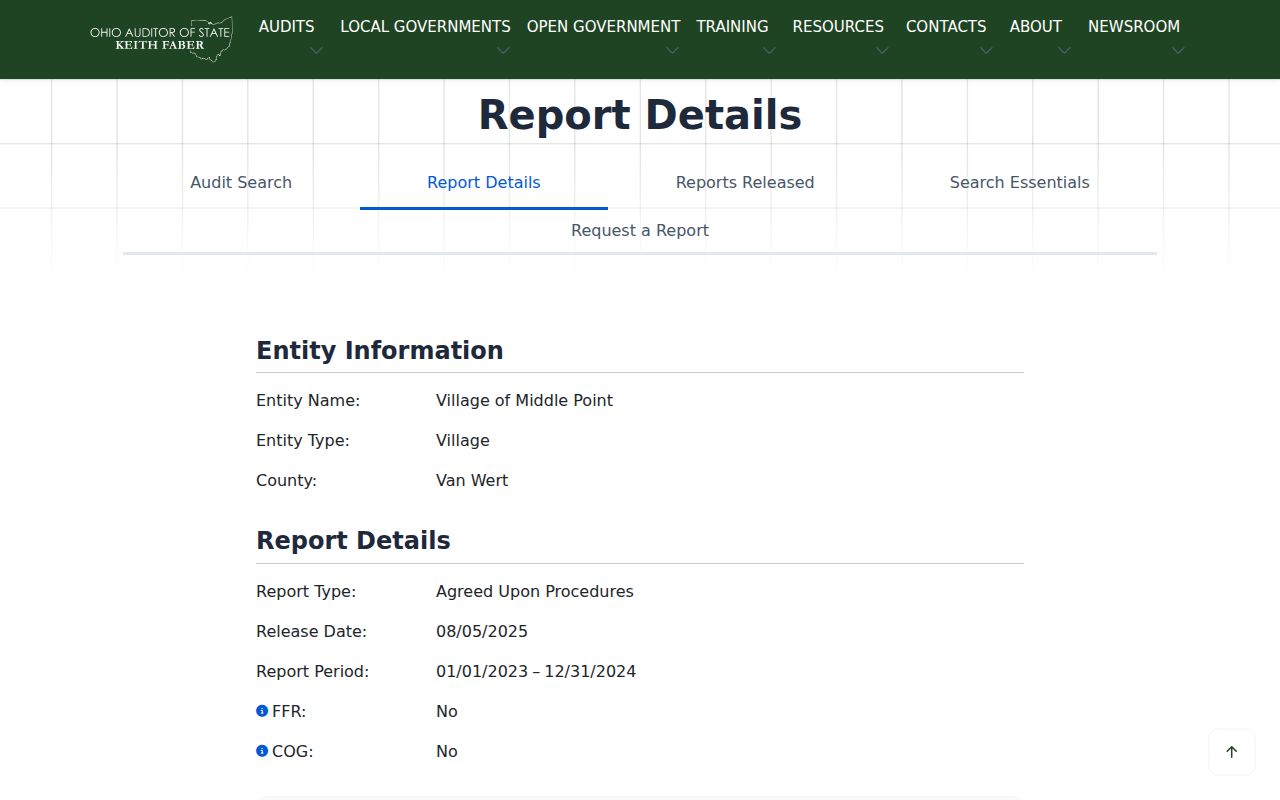The image size is (1280, 800).
Task: Expand the Resources menu chevron
Action: [x=882, y=51]
